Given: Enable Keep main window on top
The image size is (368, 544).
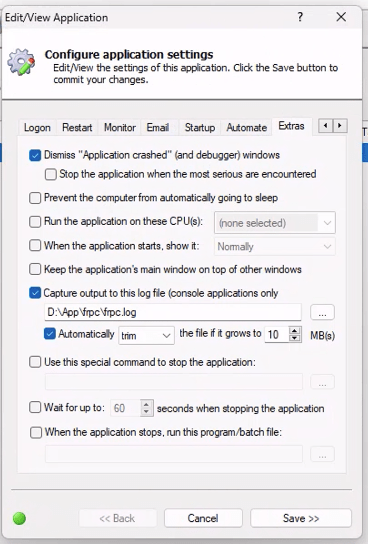Looking at the screenshot, I should pyautogui.click(x=35, y=269).
